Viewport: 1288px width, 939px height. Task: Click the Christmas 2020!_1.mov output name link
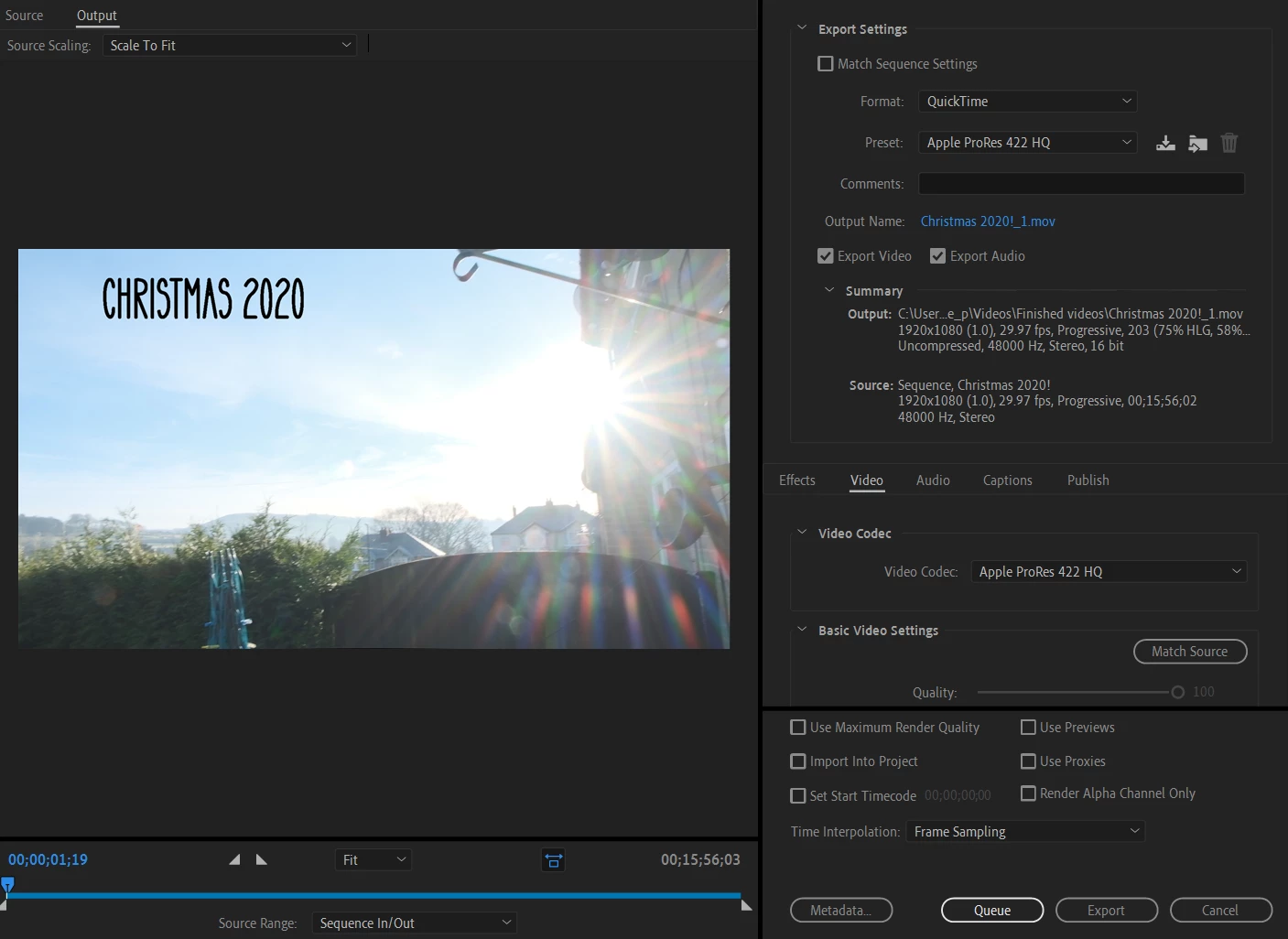[988, 221]
